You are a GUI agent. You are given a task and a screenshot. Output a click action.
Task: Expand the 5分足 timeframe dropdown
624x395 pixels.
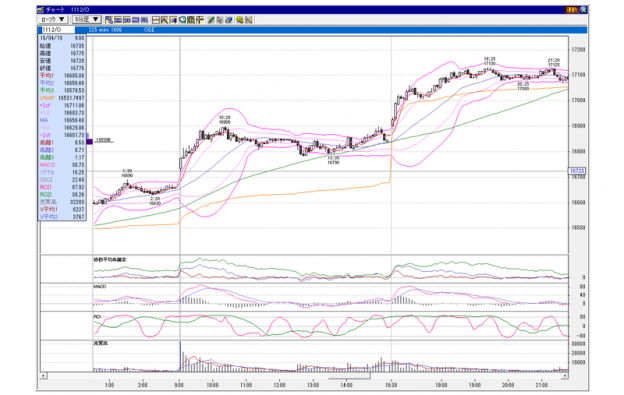click(x=86, y=19)
